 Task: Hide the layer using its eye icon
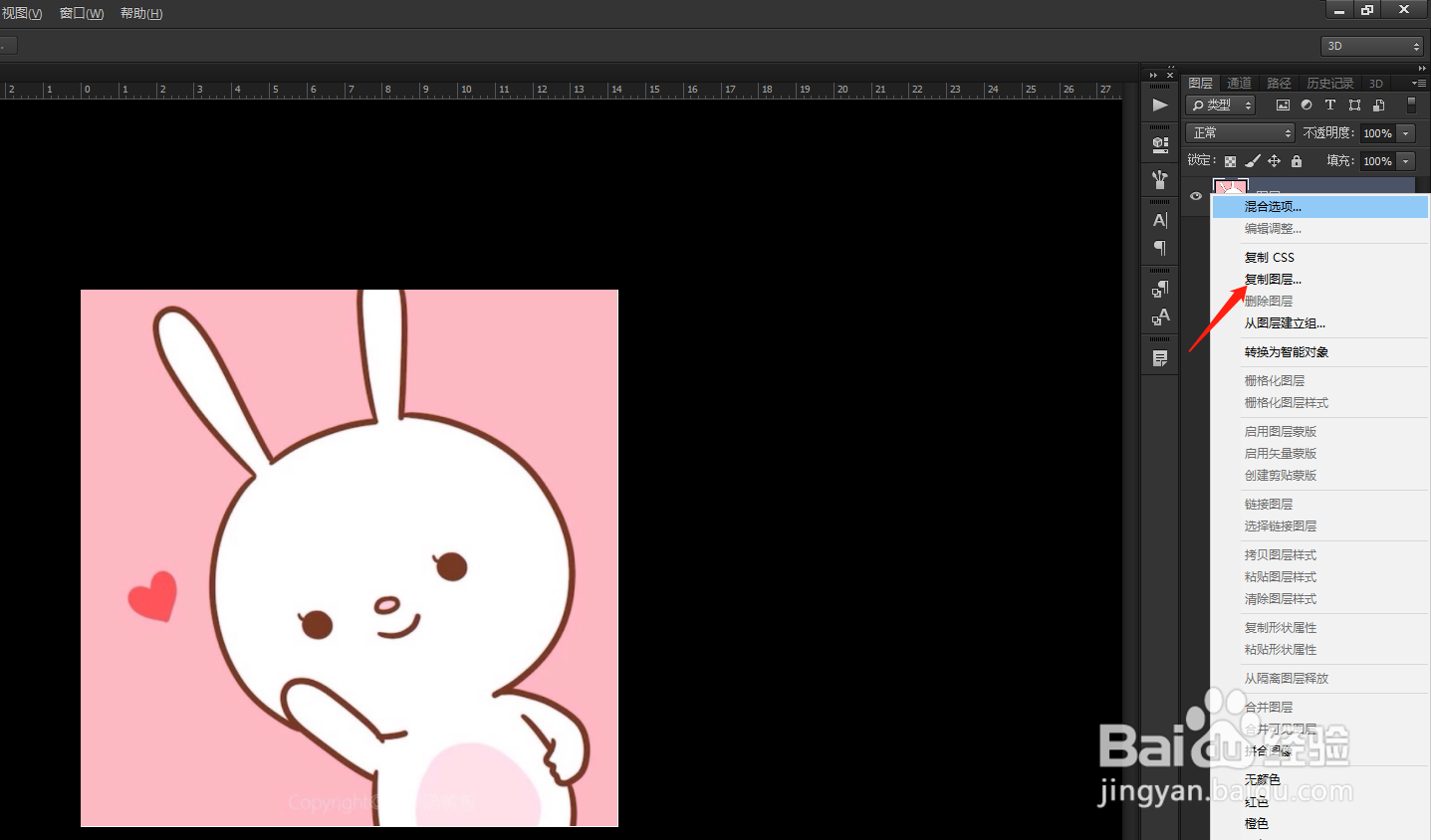point(1196,196)
